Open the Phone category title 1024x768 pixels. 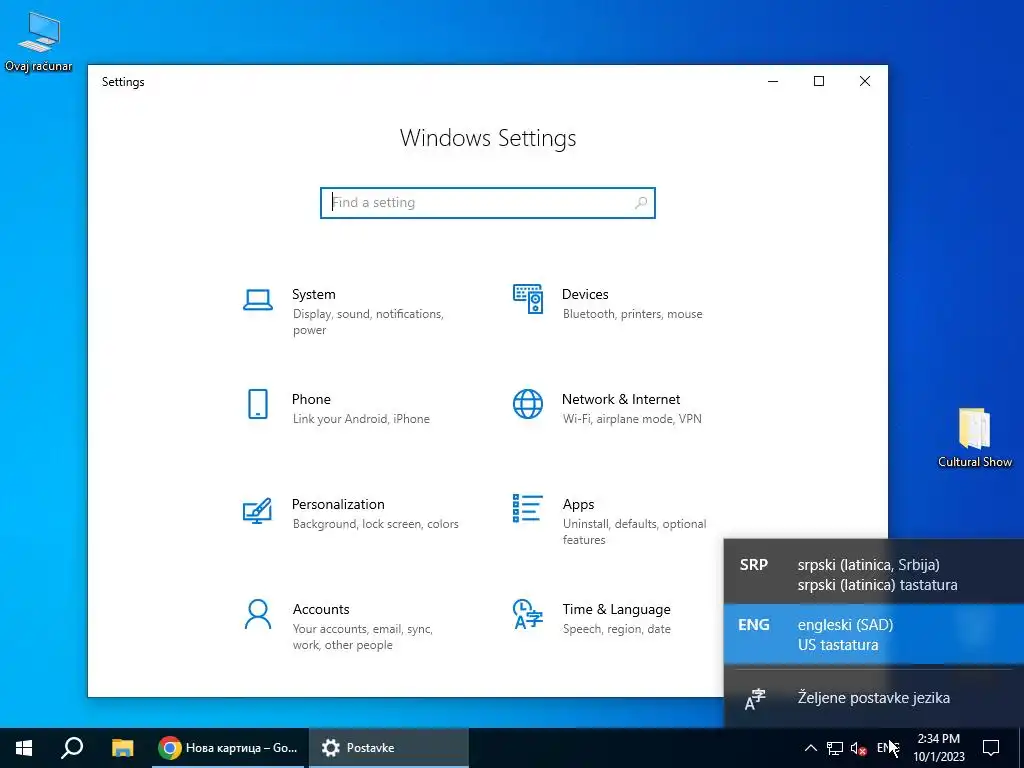[311, 399]
